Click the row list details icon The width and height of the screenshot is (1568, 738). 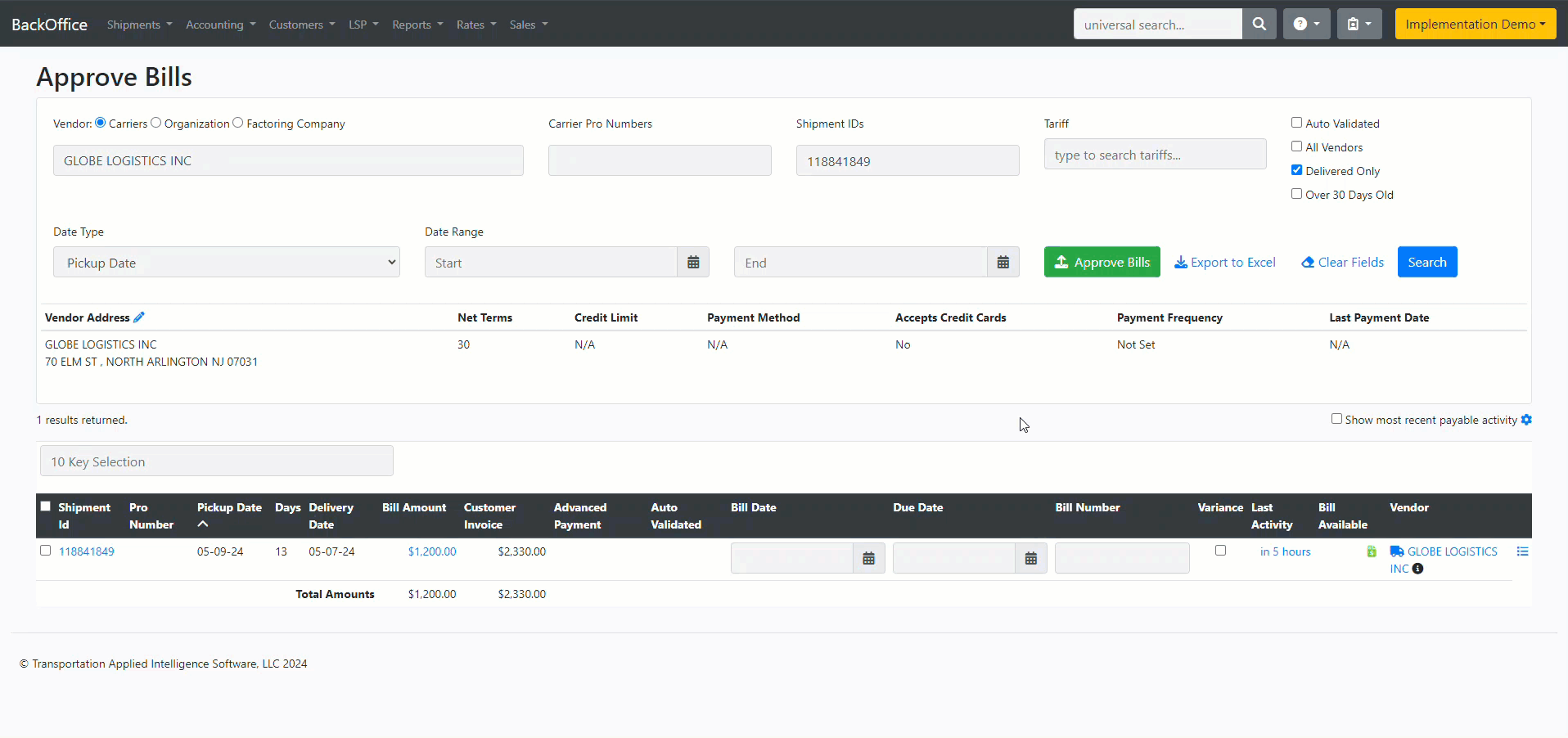[x=1522, y=551]
